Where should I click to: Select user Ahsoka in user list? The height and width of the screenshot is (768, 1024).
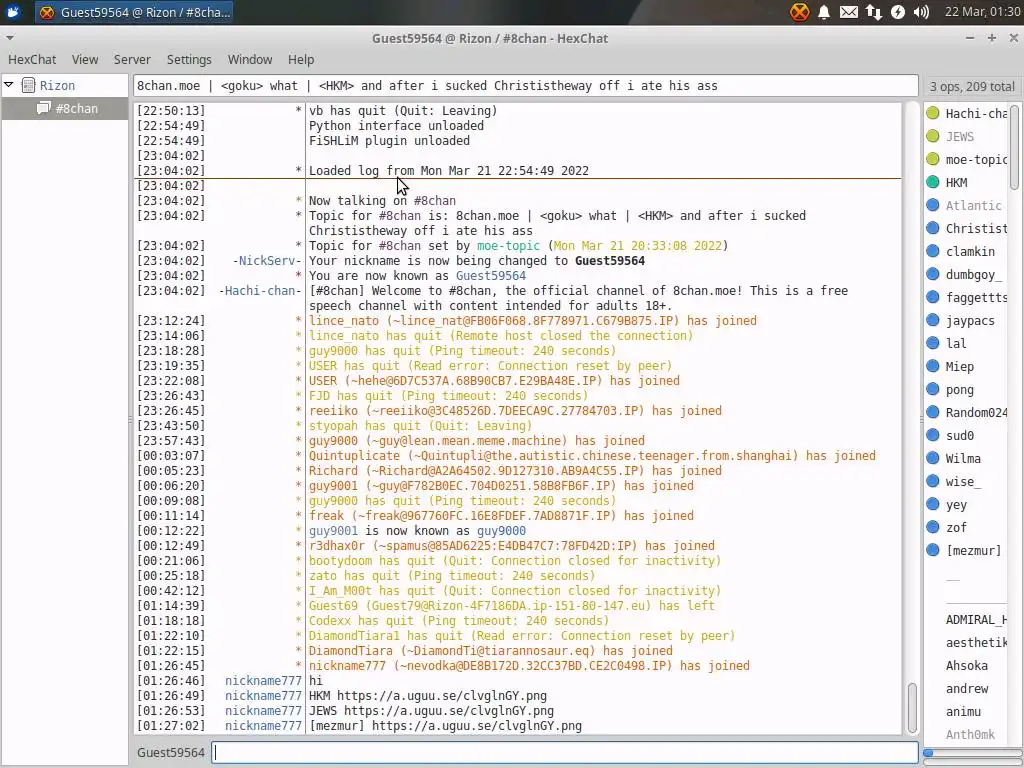tap(967, 665)
